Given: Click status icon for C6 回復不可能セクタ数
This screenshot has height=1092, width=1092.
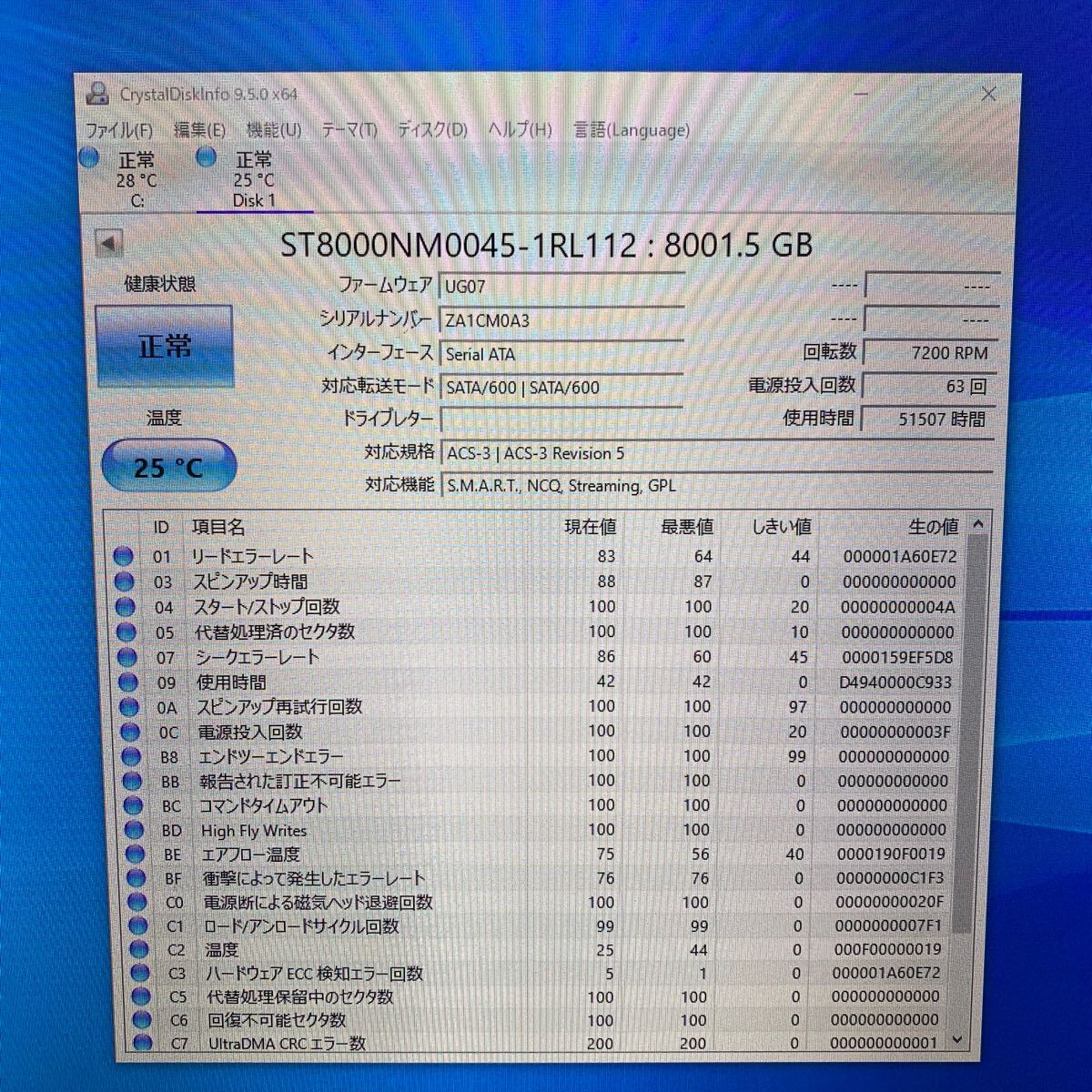Looking at the screenshot, I should [x=141, y=1020].
